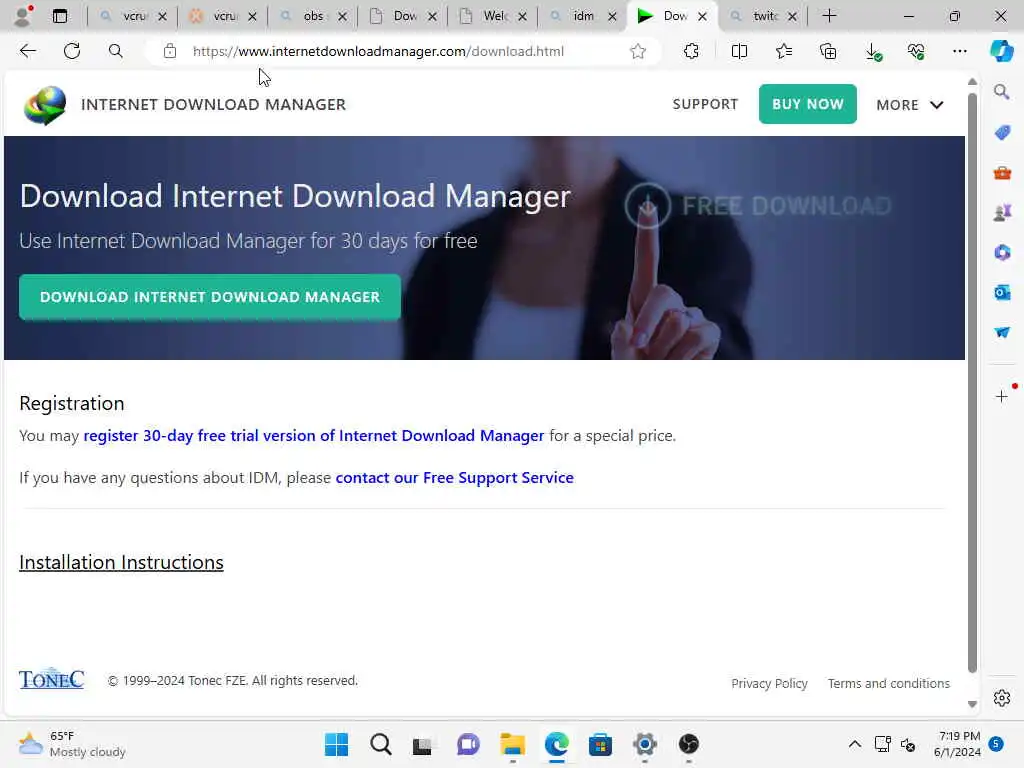The height and width of the screenshot is (768, 1024).
Task: Open Settings and more ellipsis menu
Action: click(959, 51)
